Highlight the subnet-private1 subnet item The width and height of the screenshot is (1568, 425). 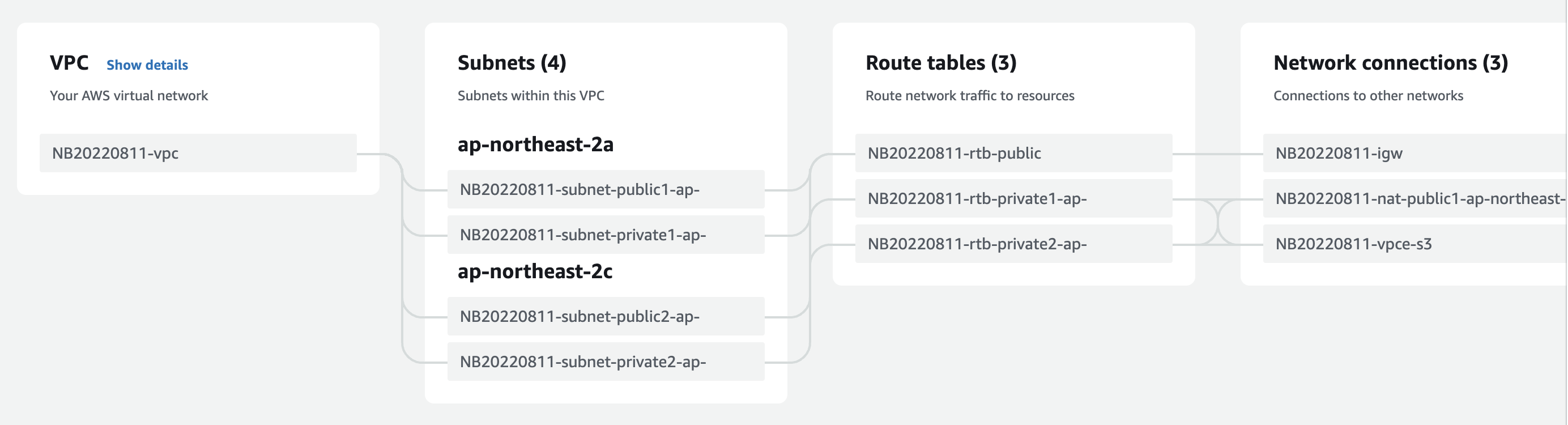point(605,235)
